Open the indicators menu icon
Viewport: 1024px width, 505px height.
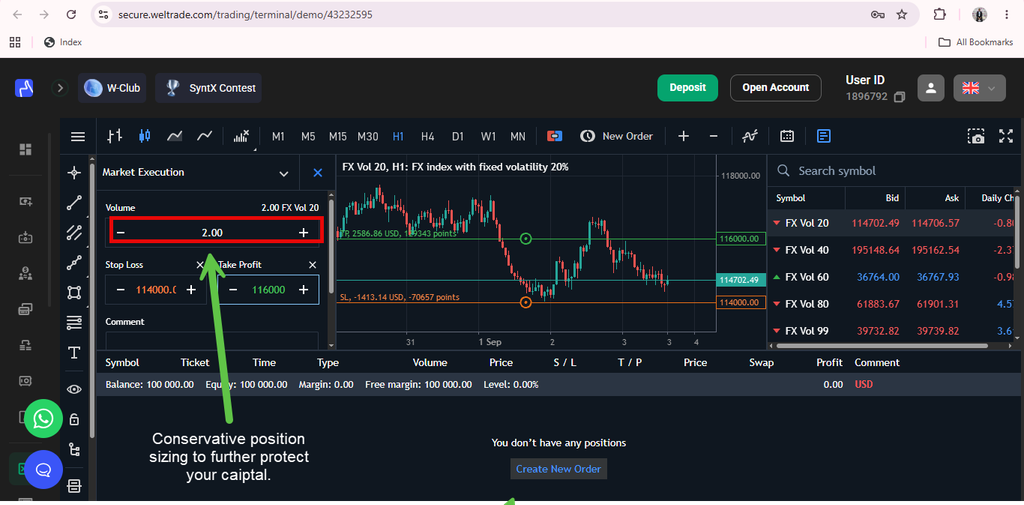tap(240, 136)
